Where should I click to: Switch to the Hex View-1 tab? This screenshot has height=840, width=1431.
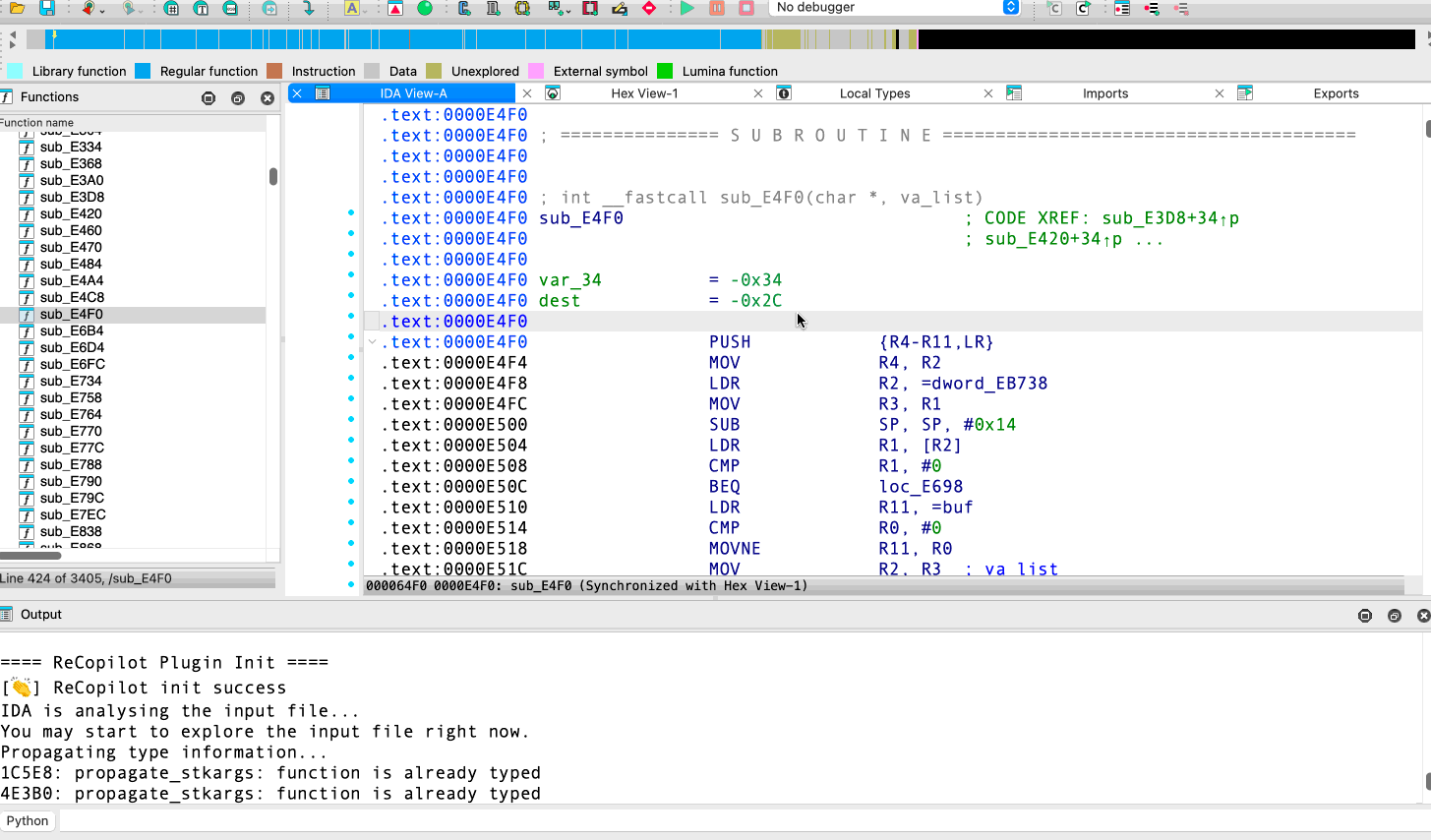pos(644,93)
